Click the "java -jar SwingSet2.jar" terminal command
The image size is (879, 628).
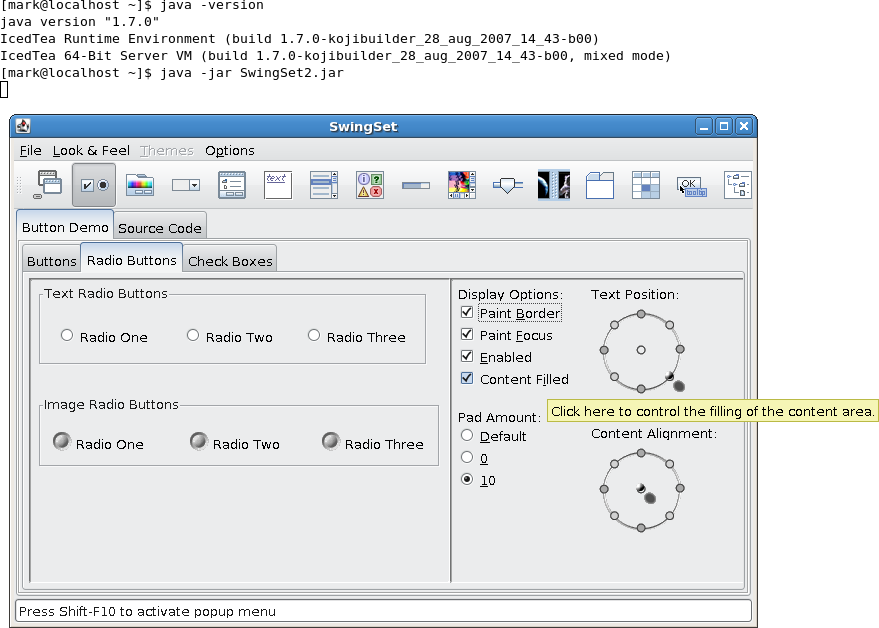(x=252, y=73)
